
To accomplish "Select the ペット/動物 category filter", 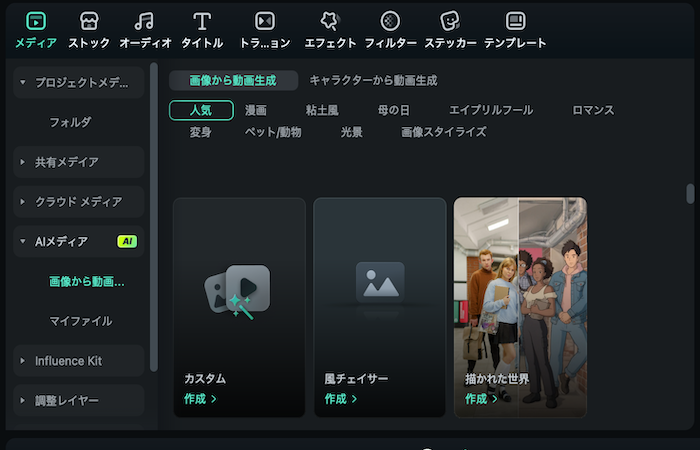I will click(x=273, y=132).
